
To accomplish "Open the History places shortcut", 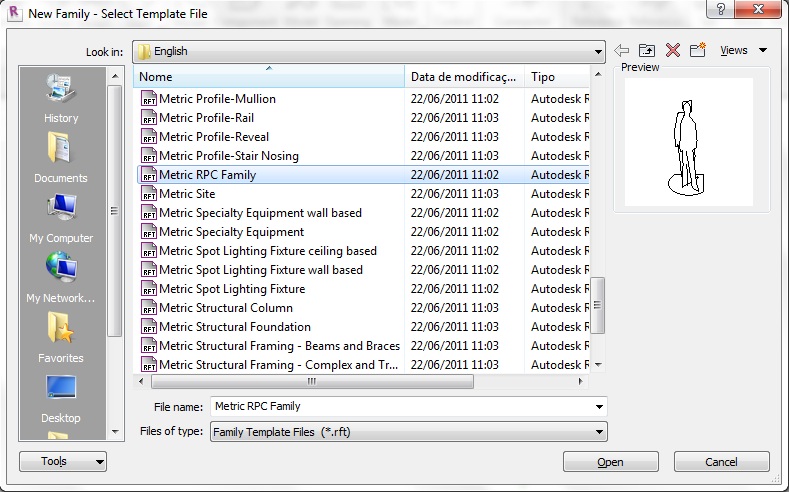I will click(61, 99).
